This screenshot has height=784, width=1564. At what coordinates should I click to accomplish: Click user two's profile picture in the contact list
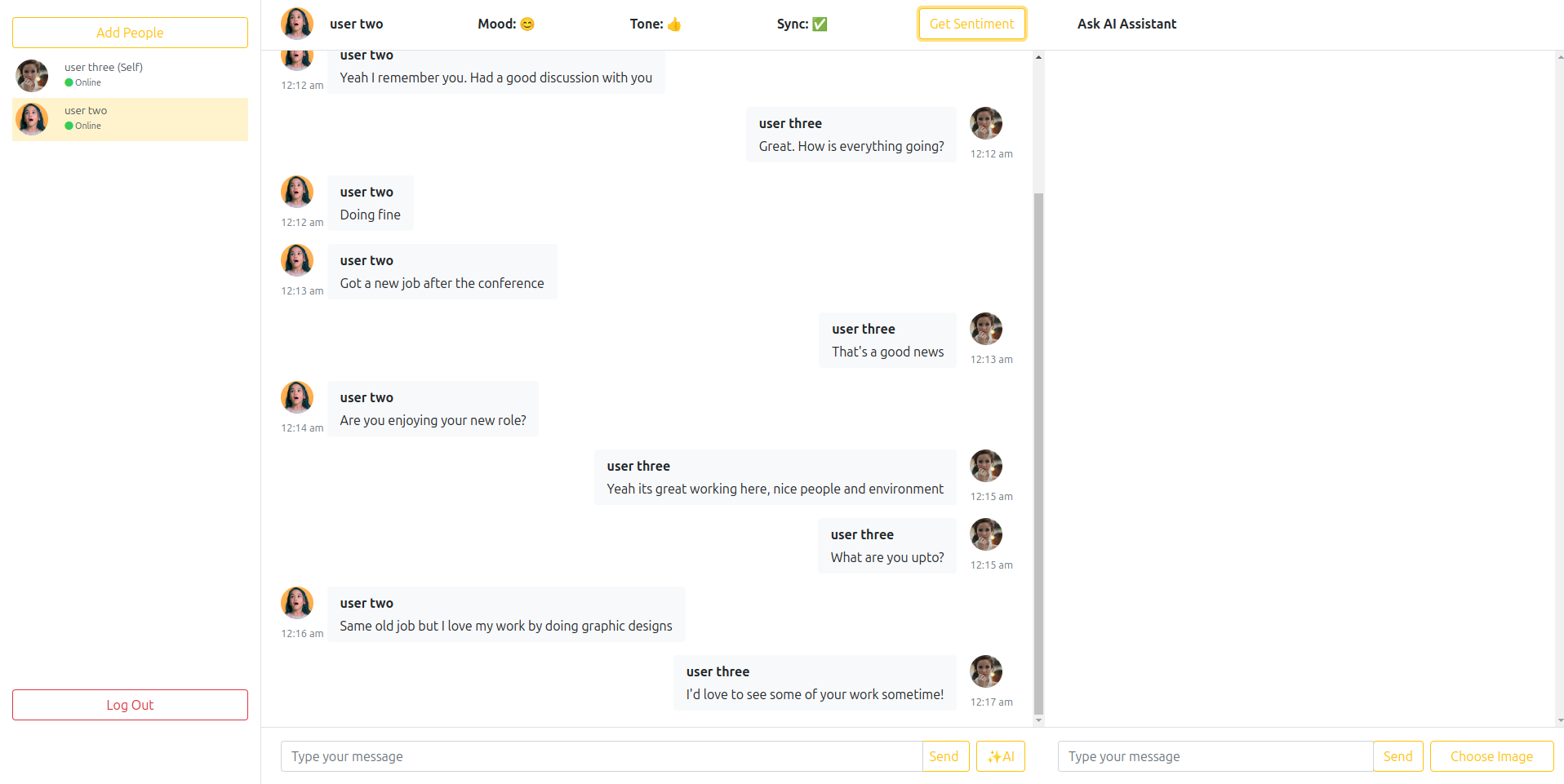[32, 119]
